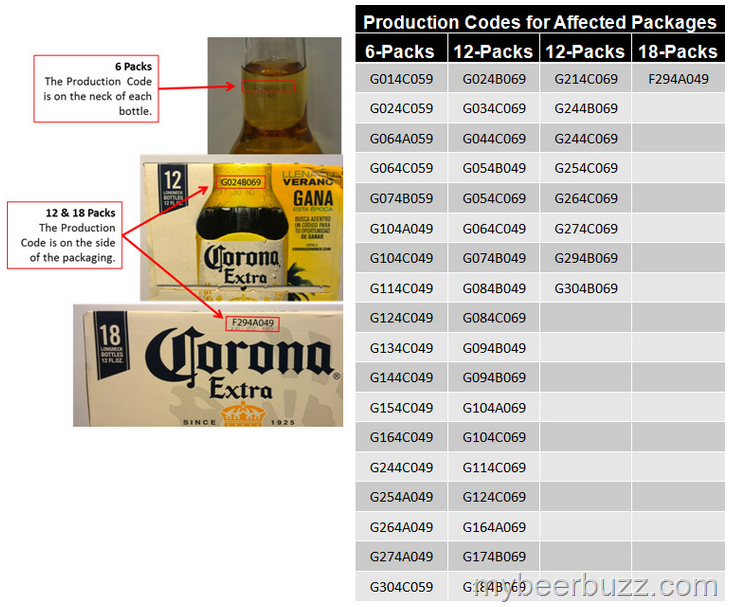
Task: Click the Corona Extra 18-pack box photo
Action: [x=208, y=366]
